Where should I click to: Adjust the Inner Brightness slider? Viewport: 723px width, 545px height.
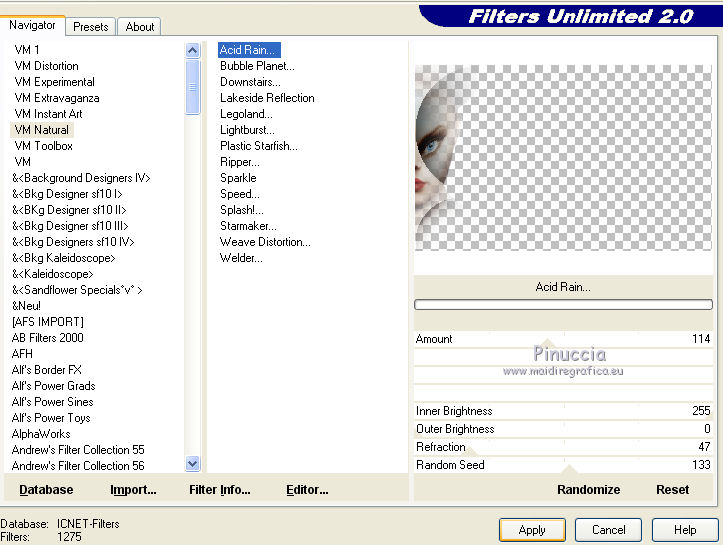click(563, 411)
